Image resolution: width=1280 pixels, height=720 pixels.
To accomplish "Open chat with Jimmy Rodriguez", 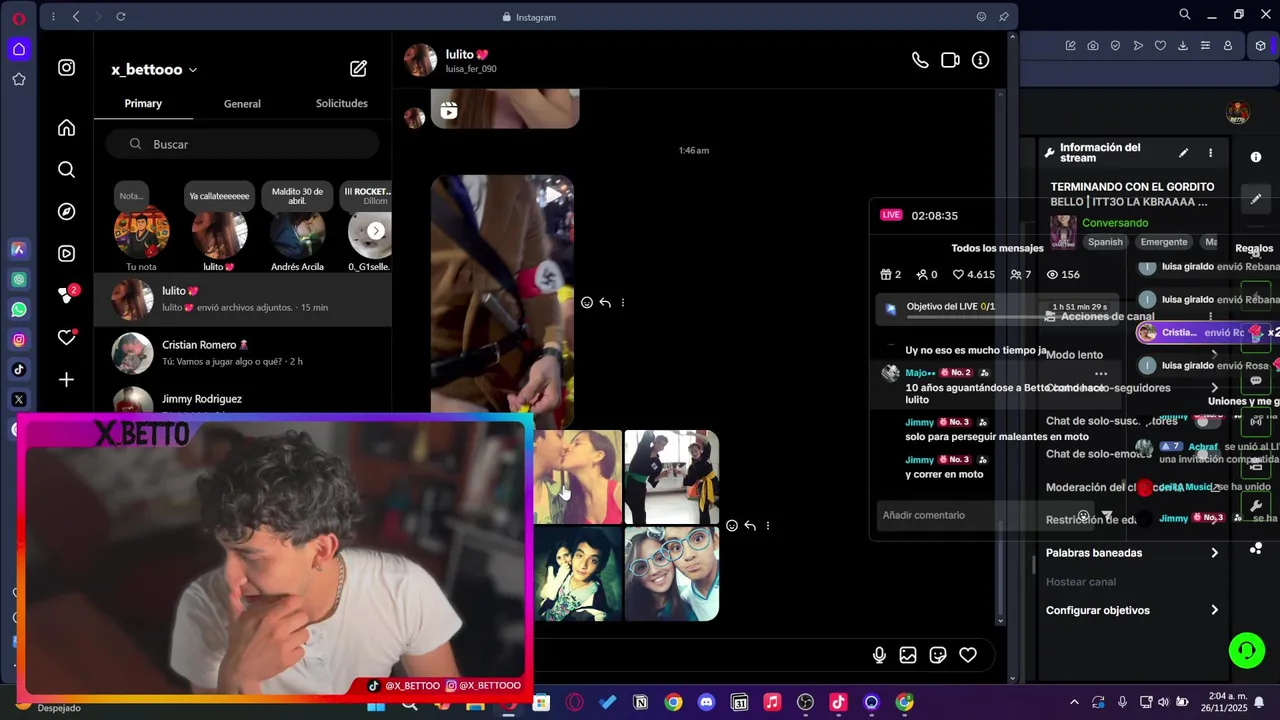I will click(x=243, y=400).
